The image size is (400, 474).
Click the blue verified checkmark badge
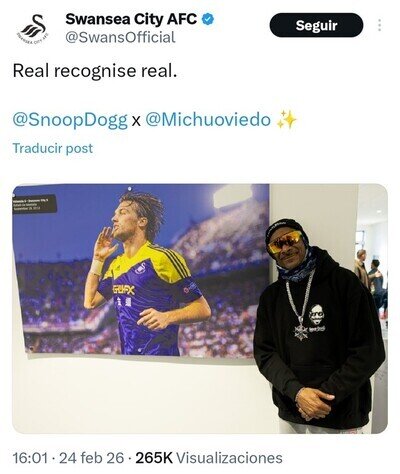pyautogui.click(x=208, y=19)
